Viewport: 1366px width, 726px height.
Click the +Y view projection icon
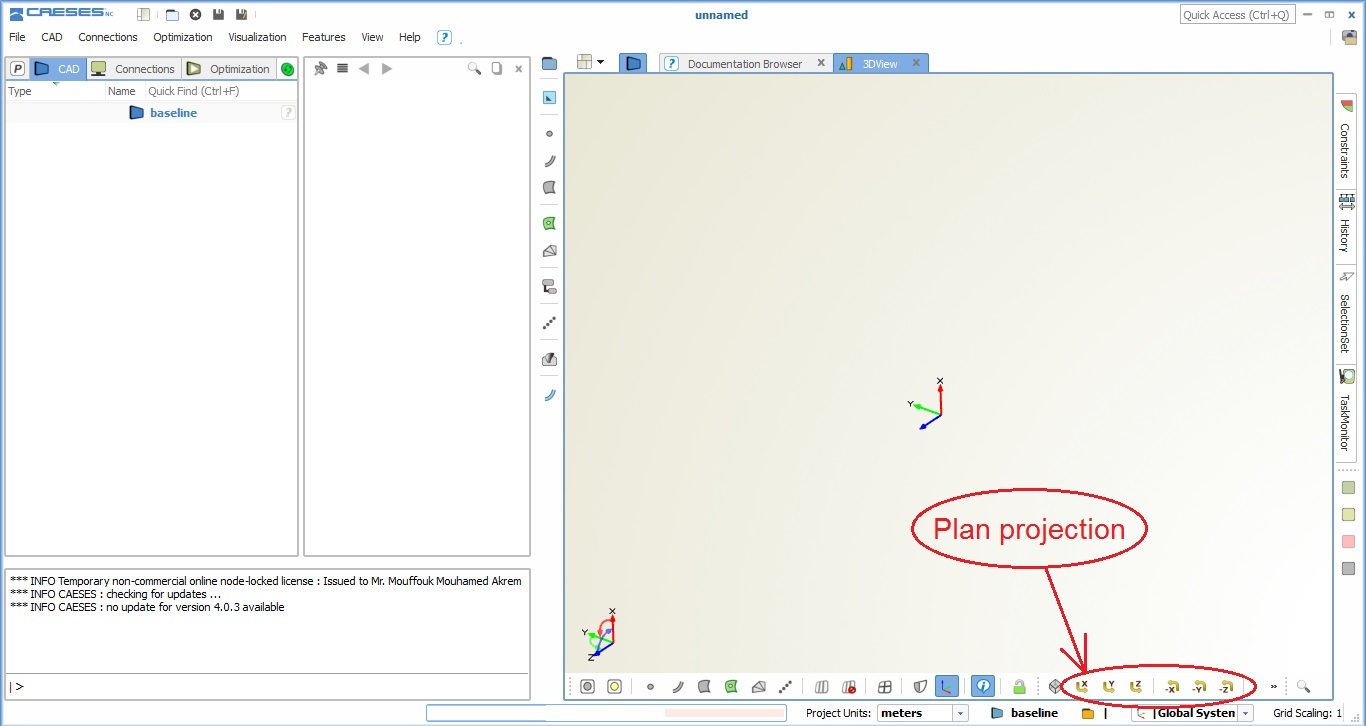tap(1109, 687)
